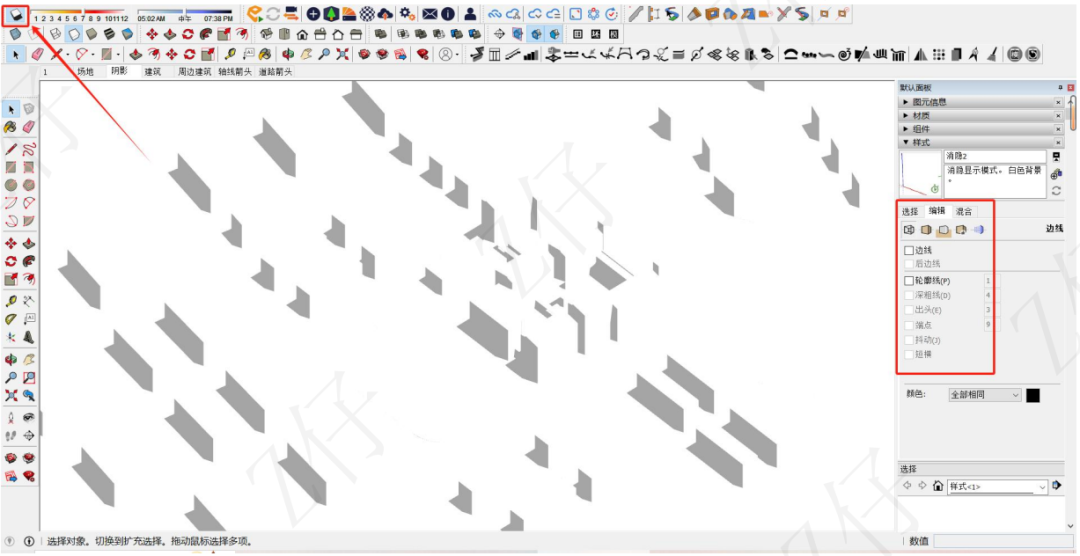Toggle the 出头(E) checkbox
Viewport: 1080px width, 556px height.
click(x=908, y=310)
